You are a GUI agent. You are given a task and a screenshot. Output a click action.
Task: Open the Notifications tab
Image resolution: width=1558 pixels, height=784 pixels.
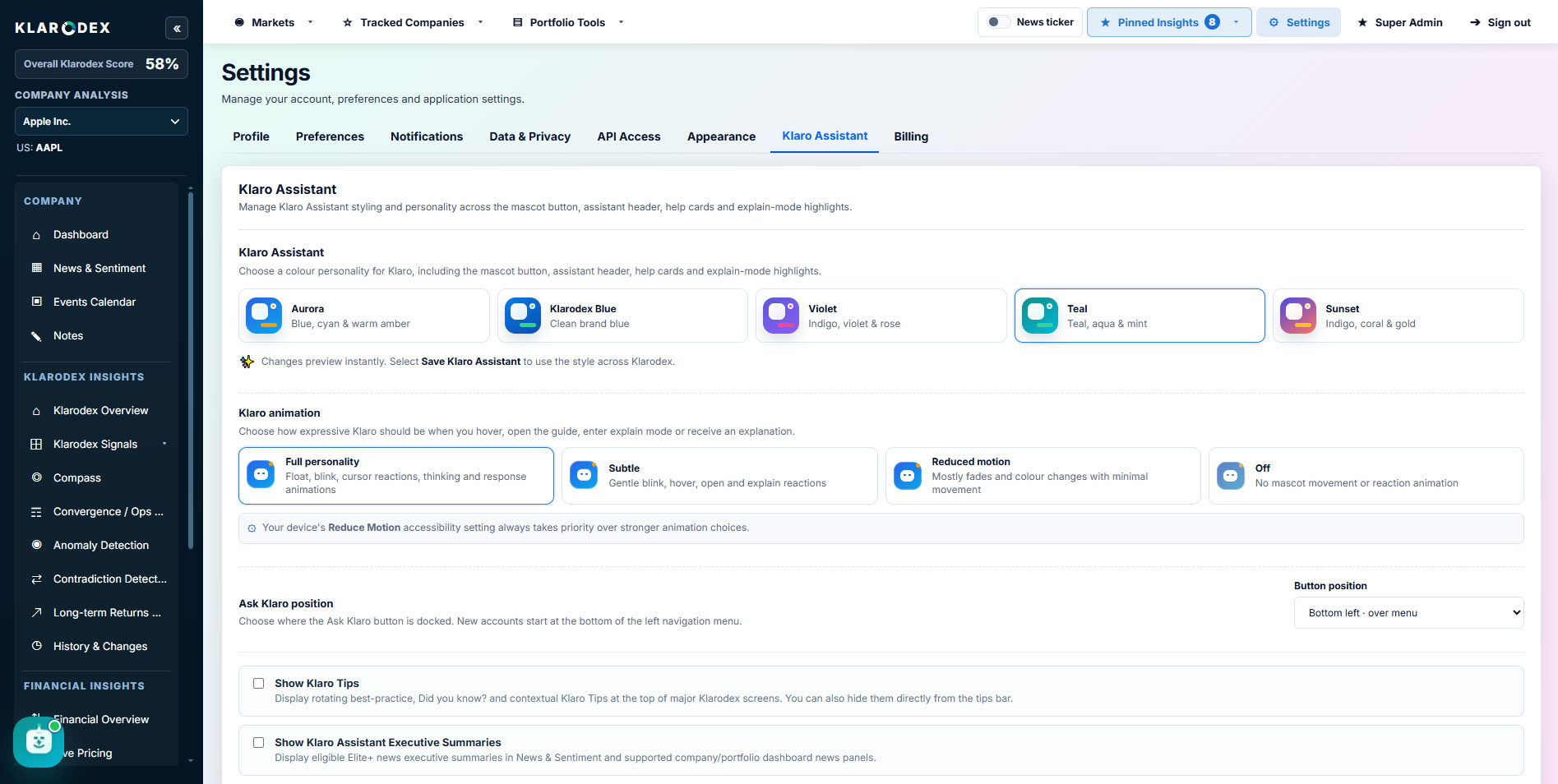click(427, 136)
